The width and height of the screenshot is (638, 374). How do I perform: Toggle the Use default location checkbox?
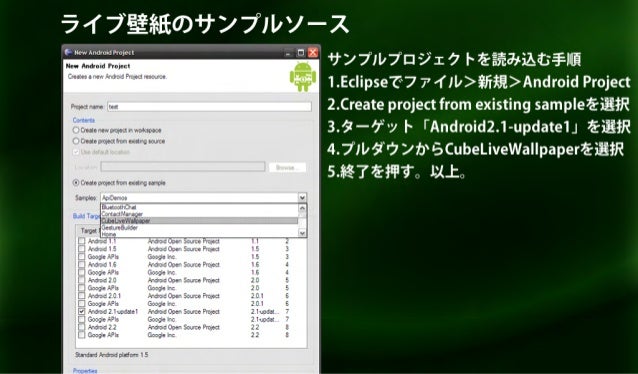tap(76, 152)
